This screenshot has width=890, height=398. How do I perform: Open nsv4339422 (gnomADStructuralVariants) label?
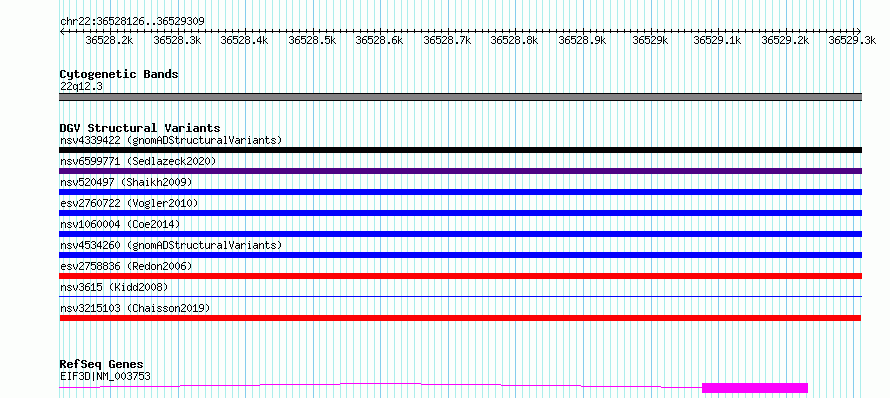[x=171, y=140]
